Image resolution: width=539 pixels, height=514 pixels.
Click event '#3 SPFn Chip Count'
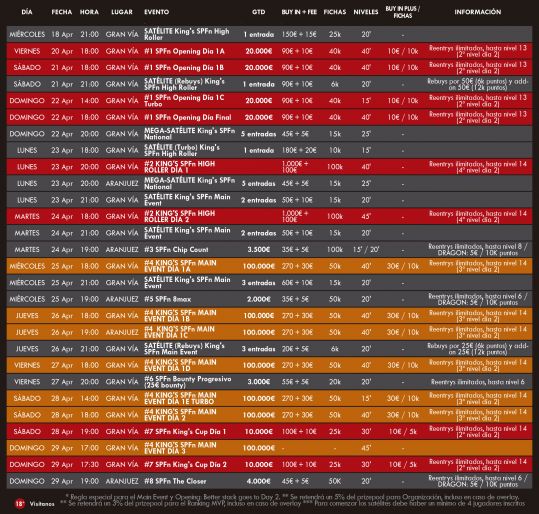(176, 250)
